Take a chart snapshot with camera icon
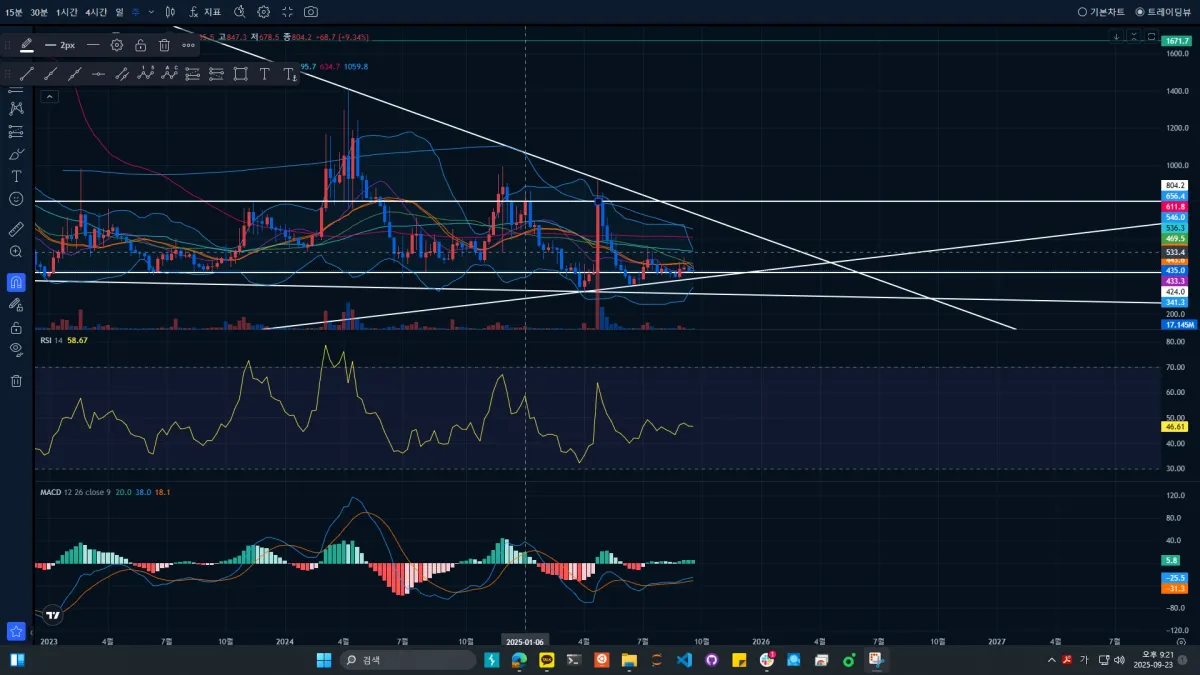The height and width of the screenshot is (675, 1200). tap(311, 12)
